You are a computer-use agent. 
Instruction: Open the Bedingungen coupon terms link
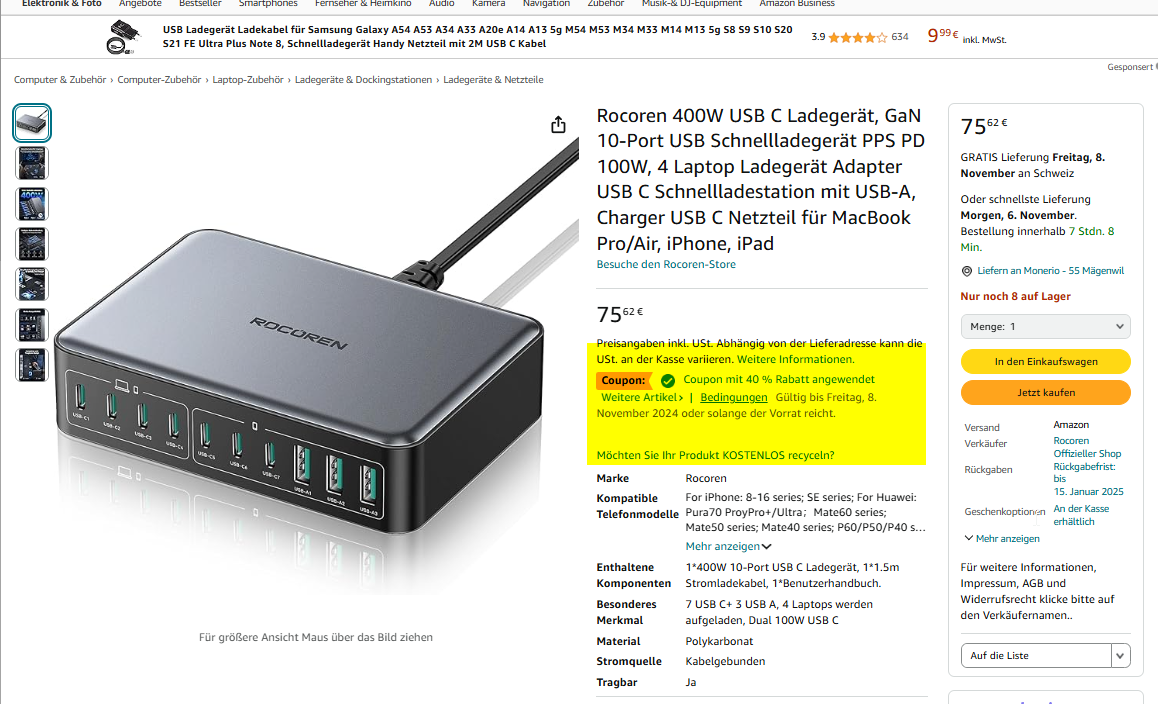(x=733, y=397)
